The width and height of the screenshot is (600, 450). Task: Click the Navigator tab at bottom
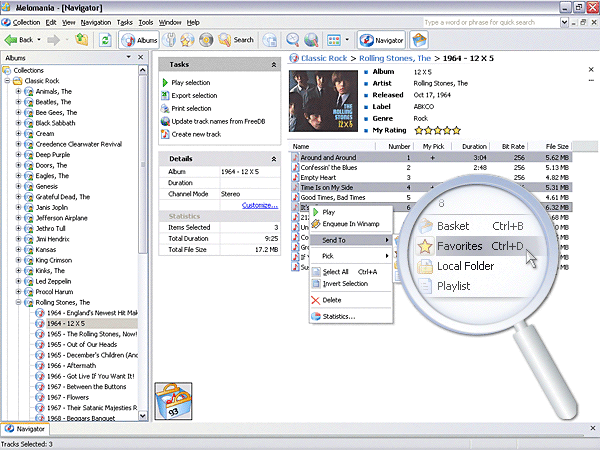pos(26,429)
